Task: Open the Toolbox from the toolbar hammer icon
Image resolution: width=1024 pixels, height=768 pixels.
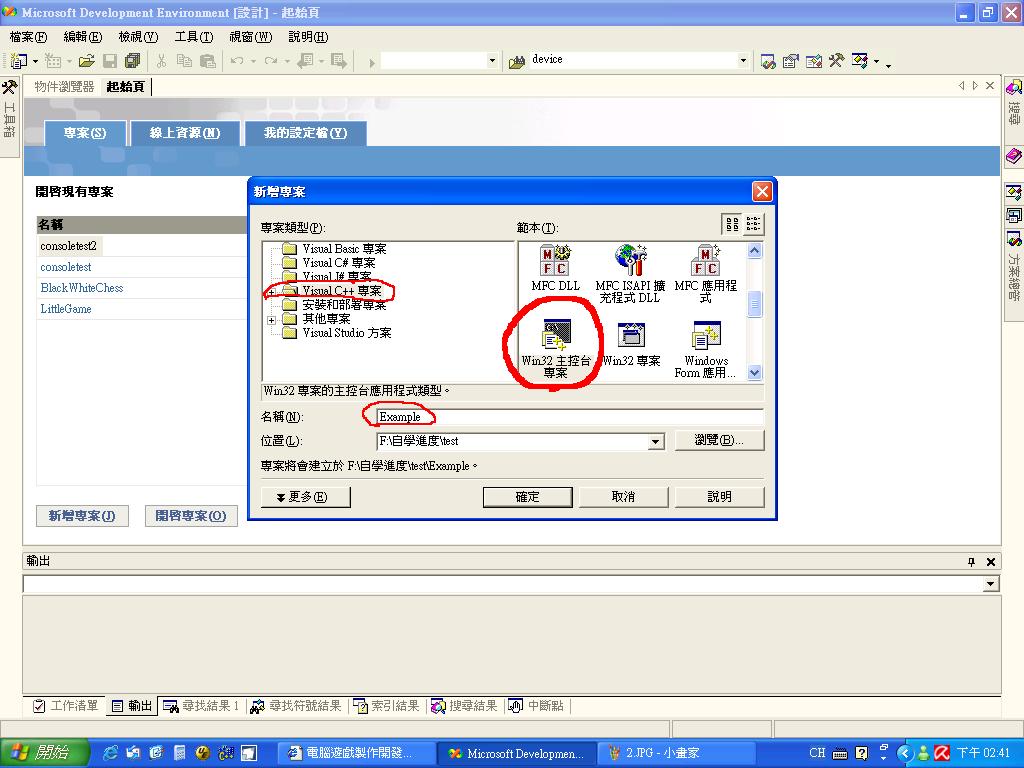Action: (x=837, y=61)
